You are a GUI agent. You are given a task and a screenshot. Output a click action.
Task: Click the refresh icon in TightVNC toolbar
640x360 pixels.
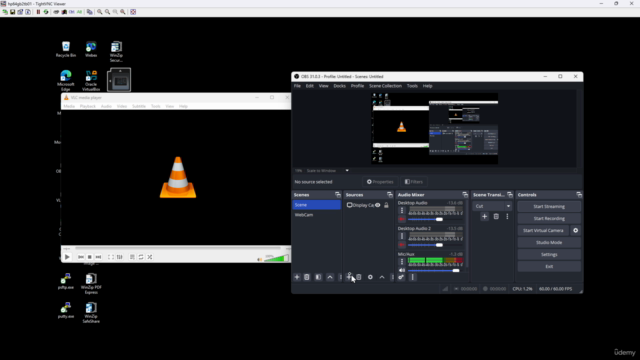(46, 12)
